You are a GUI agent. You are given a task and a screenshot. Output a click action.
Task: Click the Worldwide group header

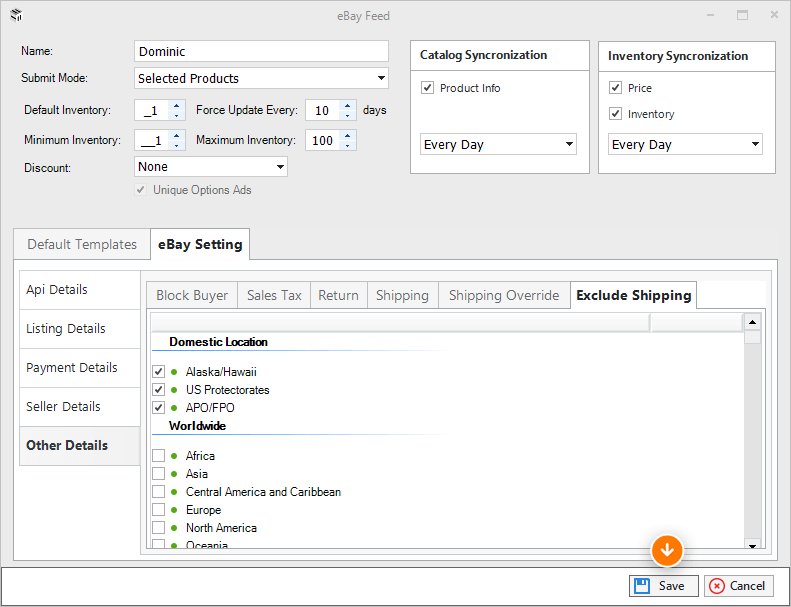click(x=197, y=426)
